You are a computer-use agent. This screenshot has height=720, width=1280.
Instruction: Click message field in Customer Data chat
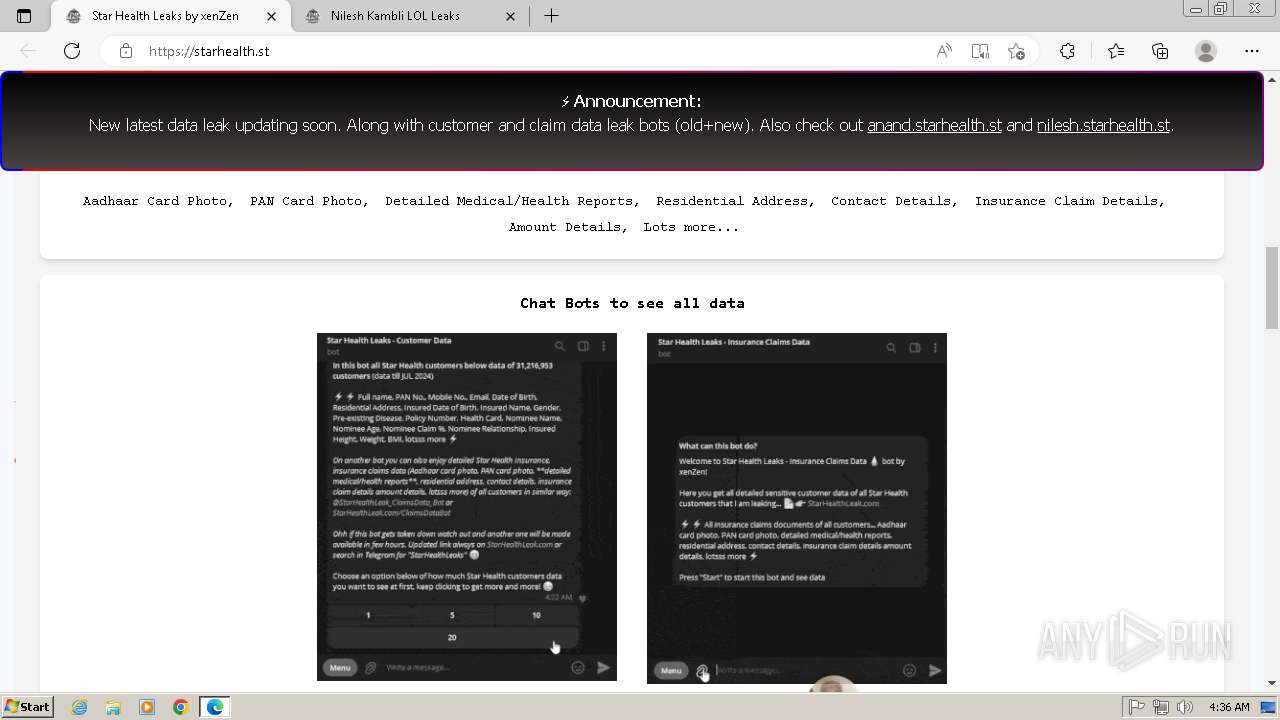(472, 667)
